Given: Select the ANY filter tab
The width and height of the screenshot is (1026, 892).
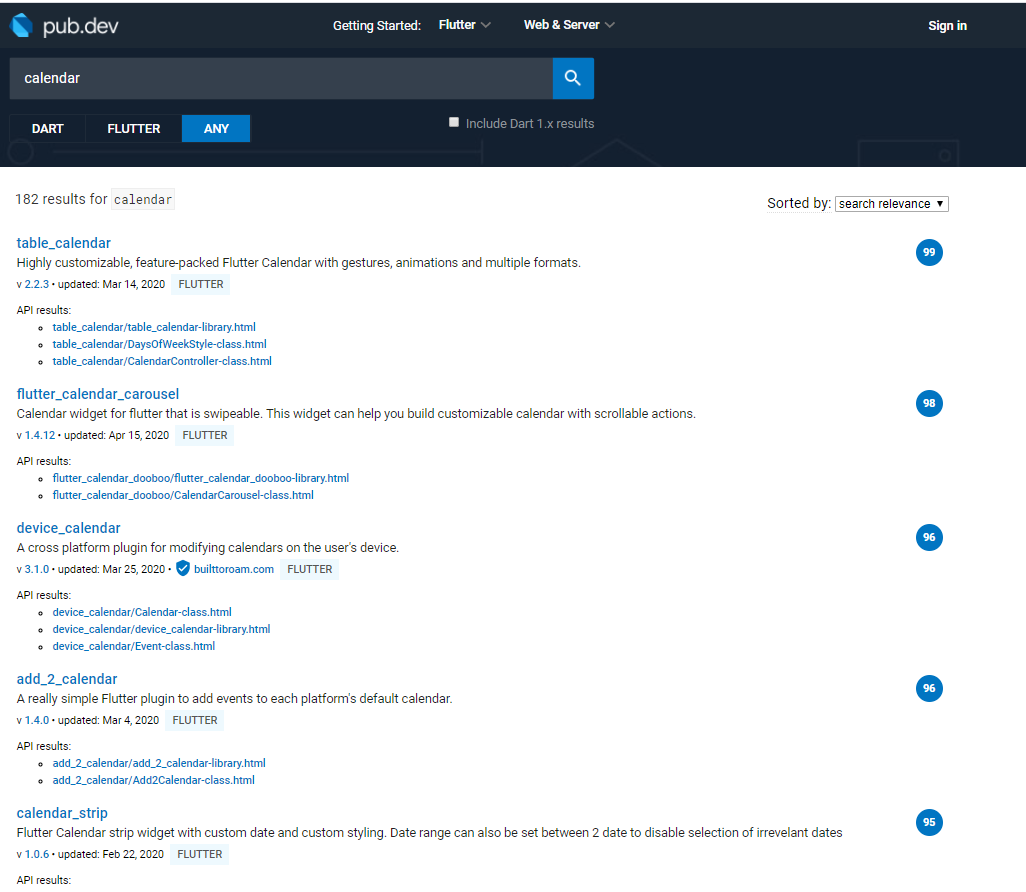Looking at the screenshot, I should click(x=216, y=129).
